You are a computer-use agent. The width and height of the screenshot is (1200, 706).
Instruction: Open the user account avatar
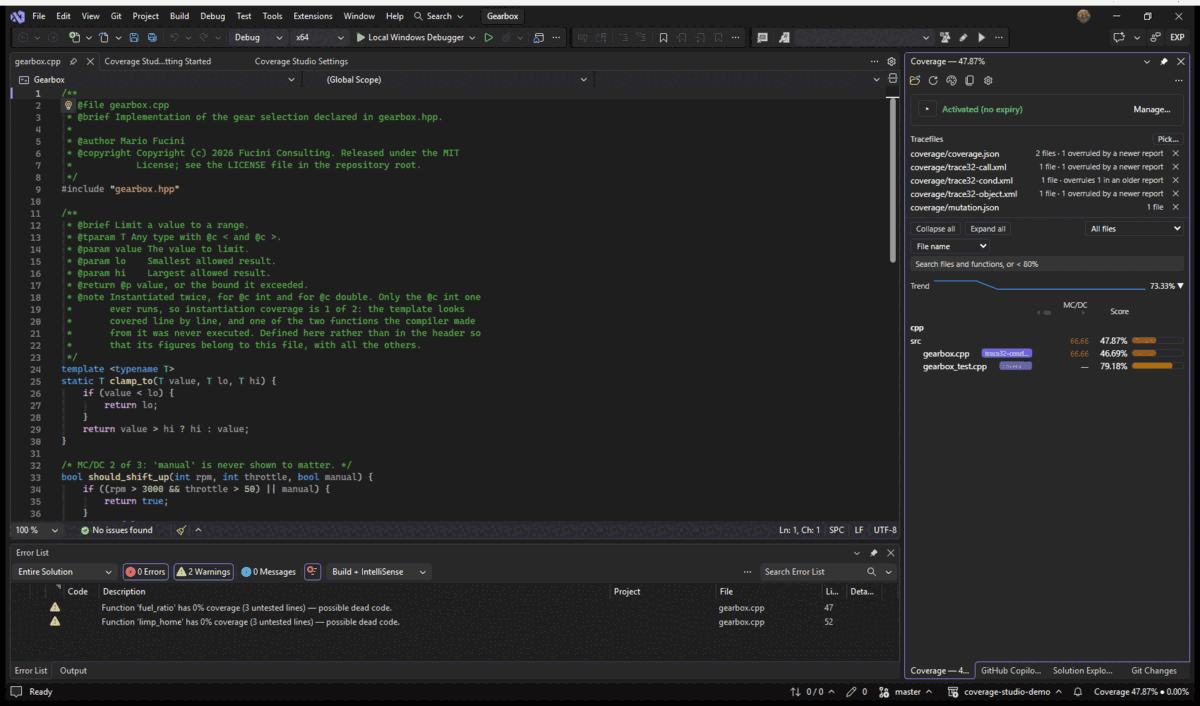click(1084, 16)
